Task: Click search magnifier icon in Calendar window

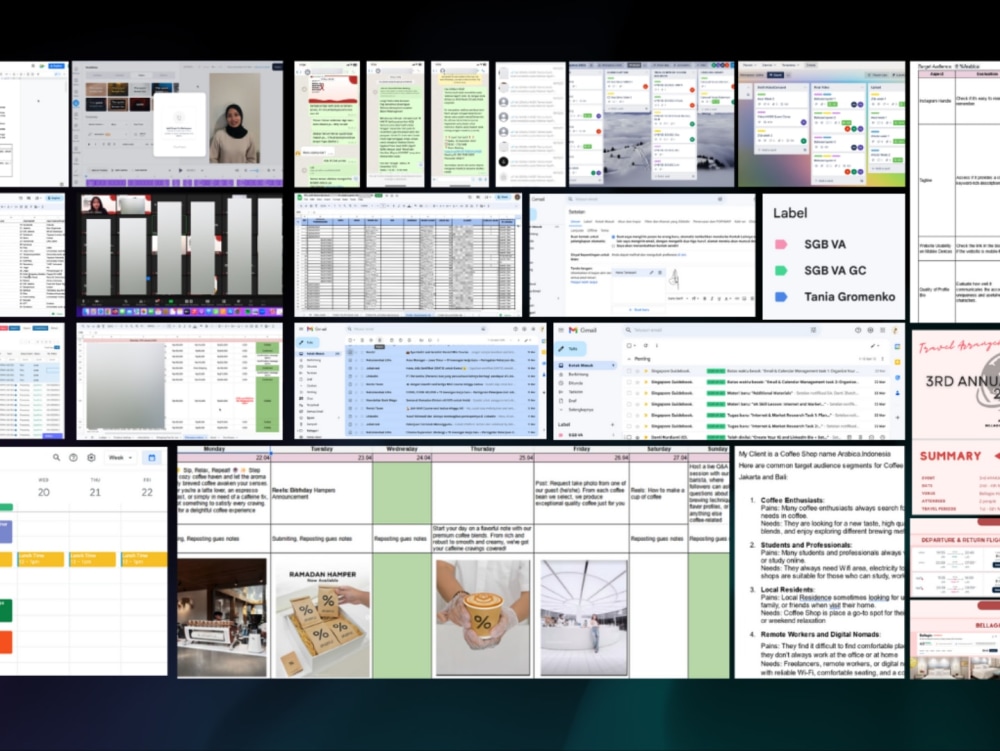Action: [x=56, y=457]
